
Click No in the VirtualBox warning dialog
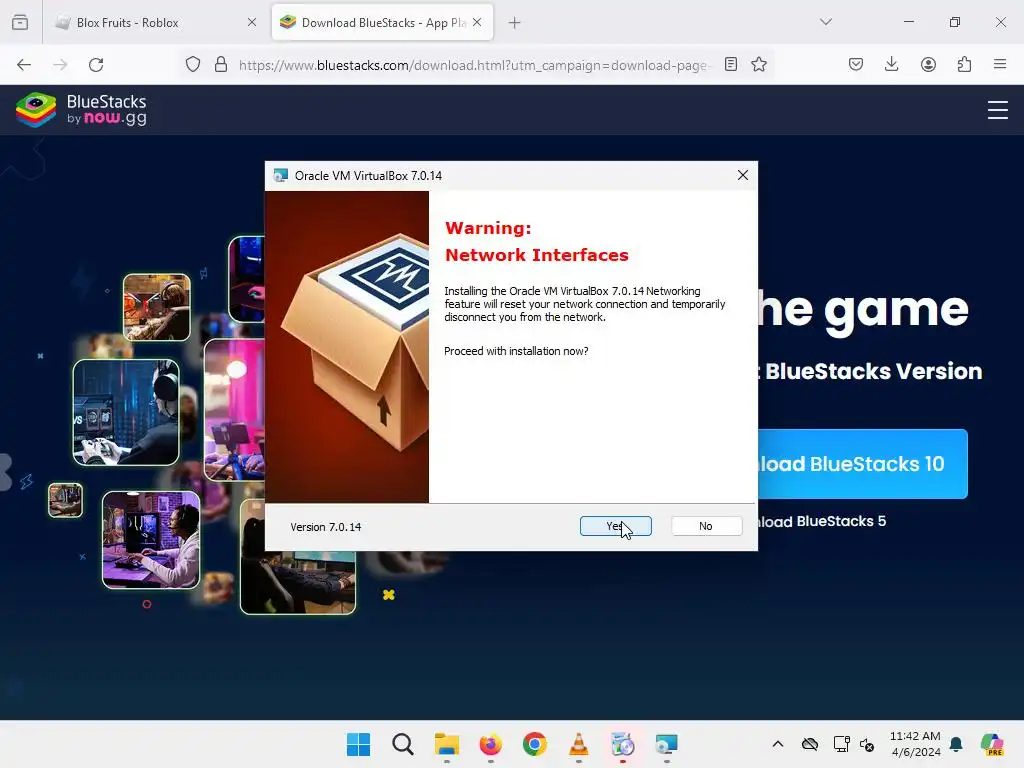click(x=706, y=526)
